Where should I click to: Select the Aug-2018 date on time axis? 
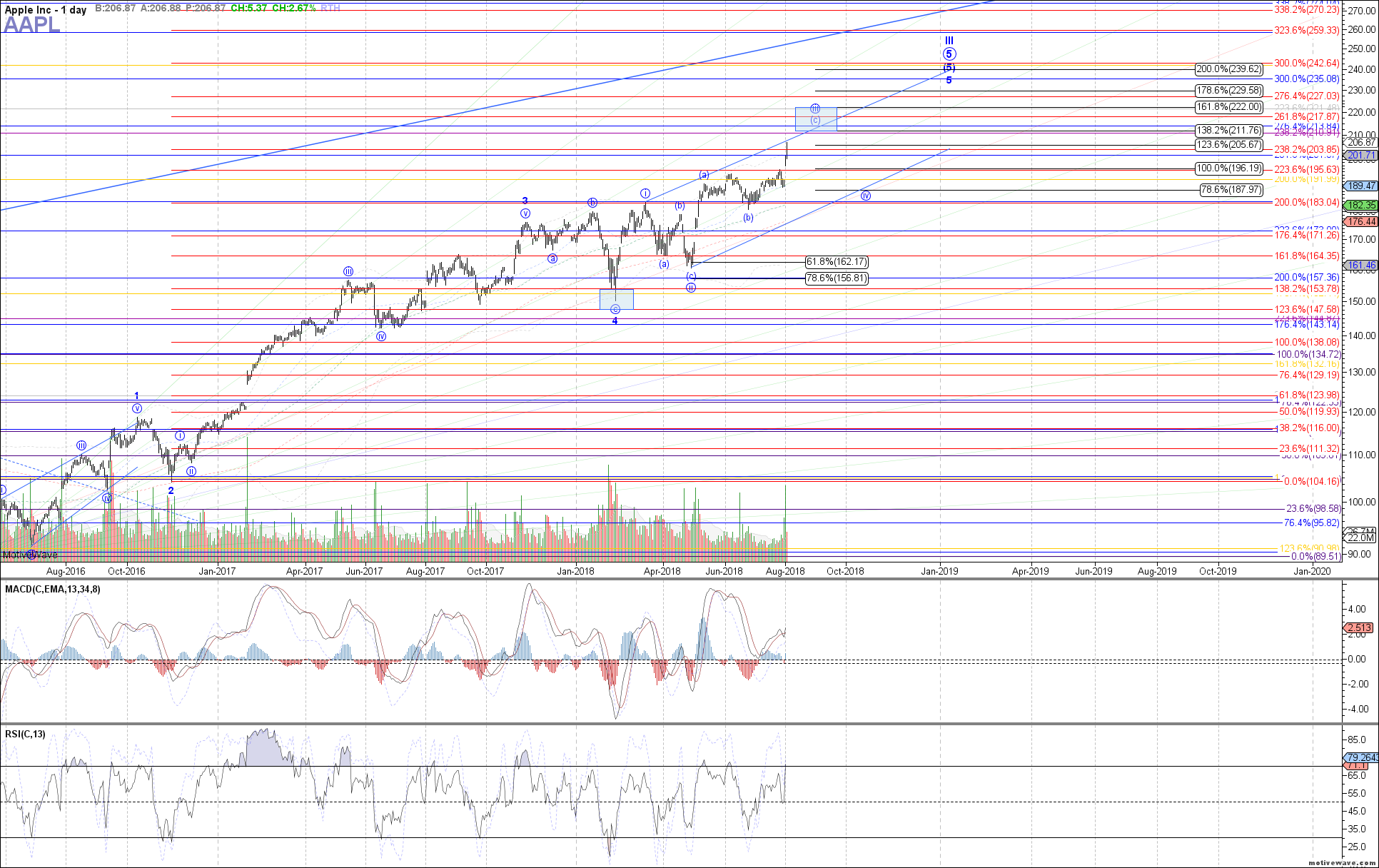click(x=785, y=571)
